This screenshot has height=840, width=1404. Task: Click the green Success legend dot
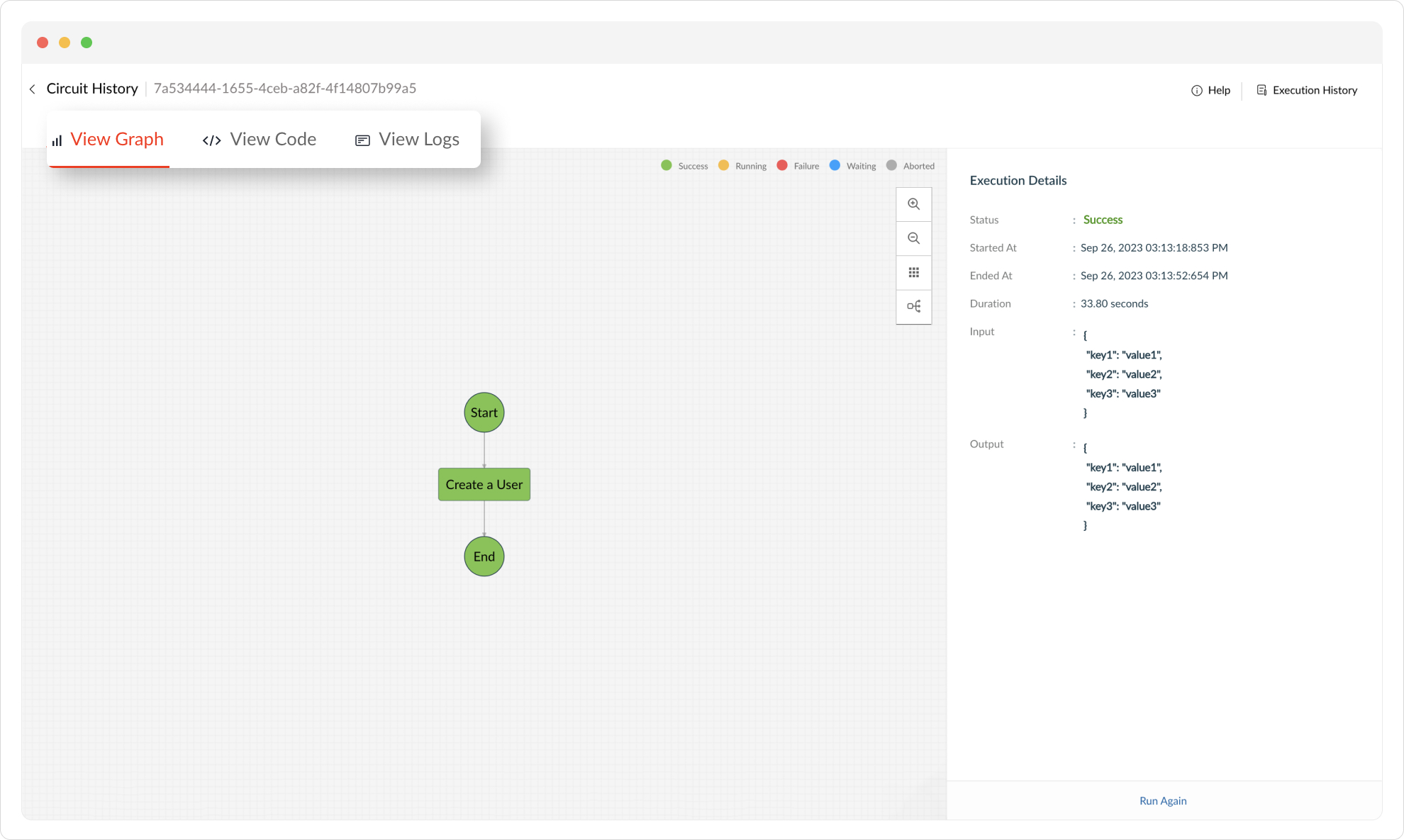point(666,165)
